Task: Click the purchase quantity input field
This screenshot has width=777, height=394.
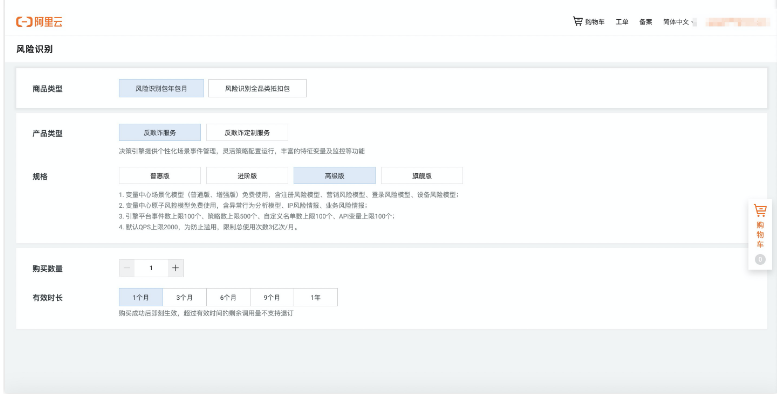Action: 151,268
